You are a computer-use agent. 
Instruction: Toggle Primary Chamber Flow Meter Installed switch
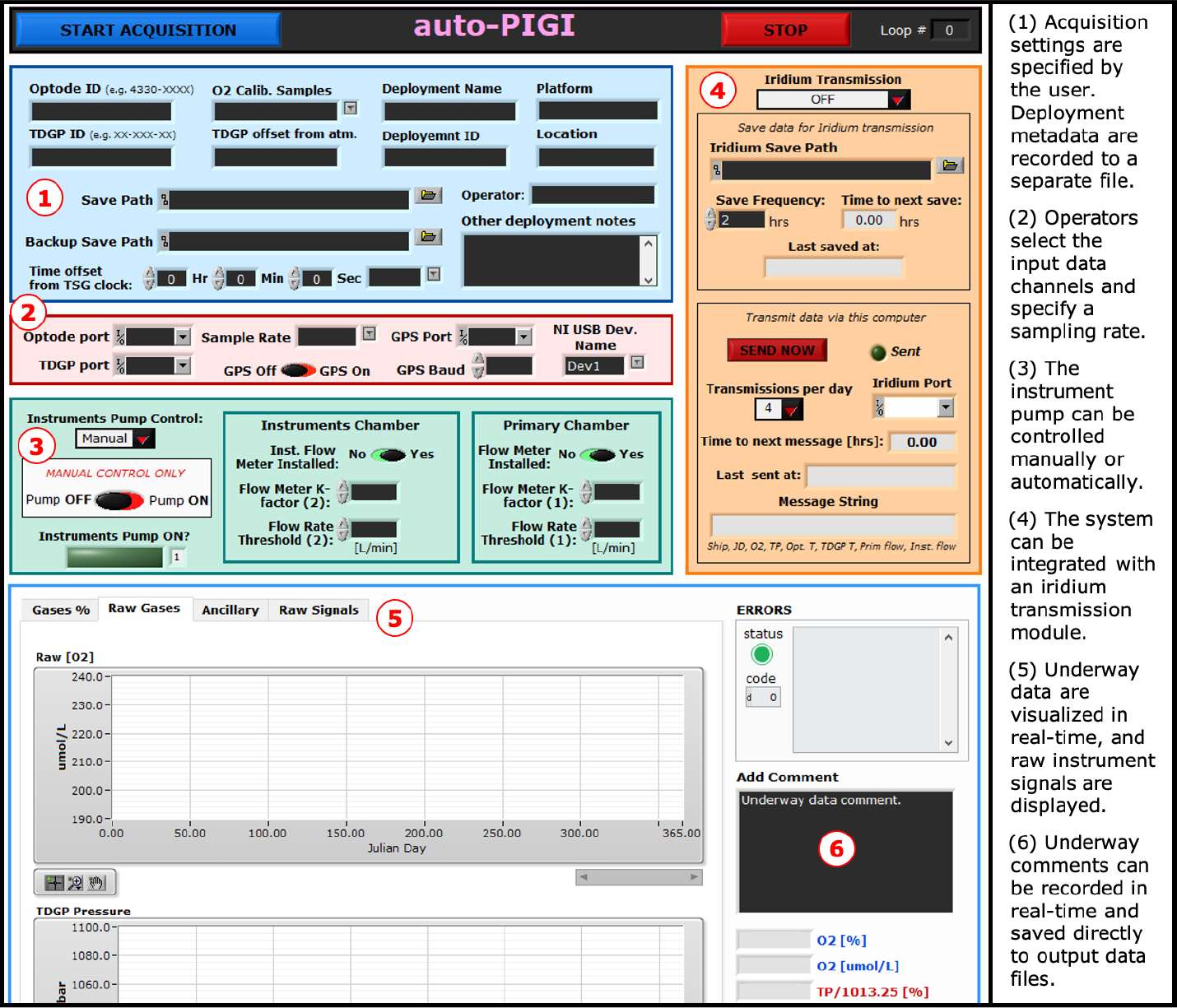(x=598, y=455)
